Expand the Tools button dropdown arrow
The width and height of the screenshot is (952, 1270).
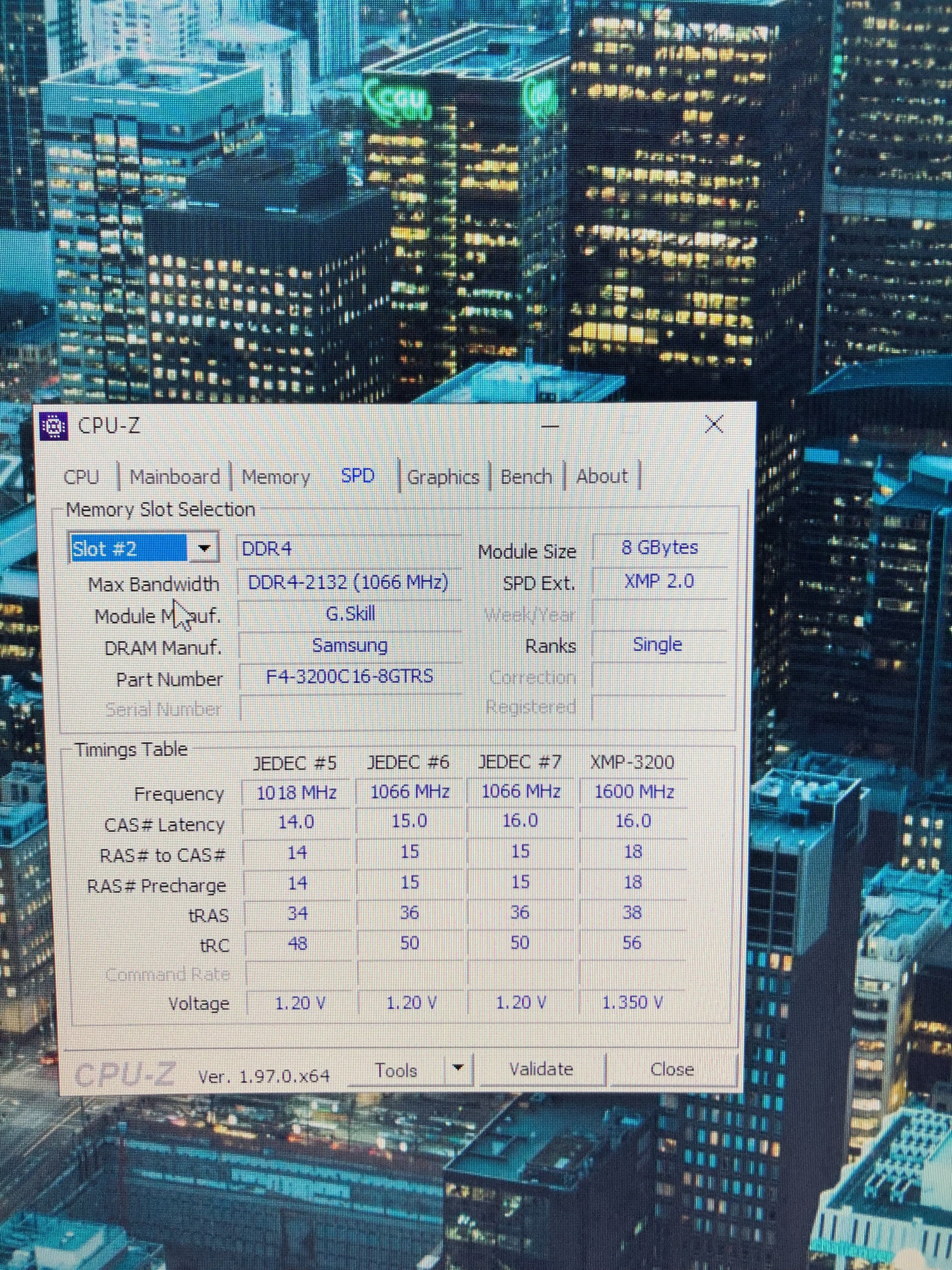457,1068
